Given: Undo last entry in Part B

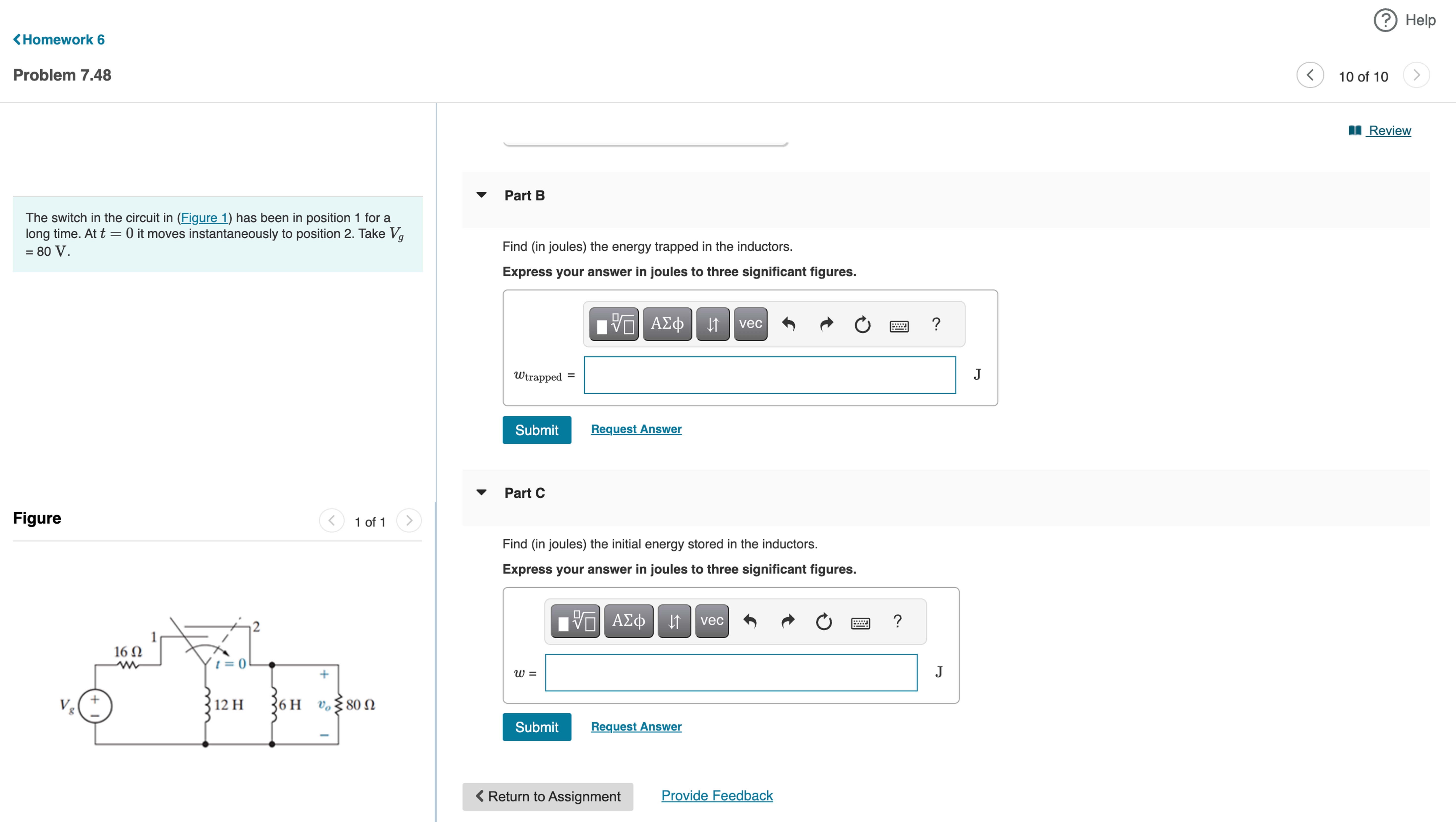Looking at the screenshot, I should pos(789,324).
